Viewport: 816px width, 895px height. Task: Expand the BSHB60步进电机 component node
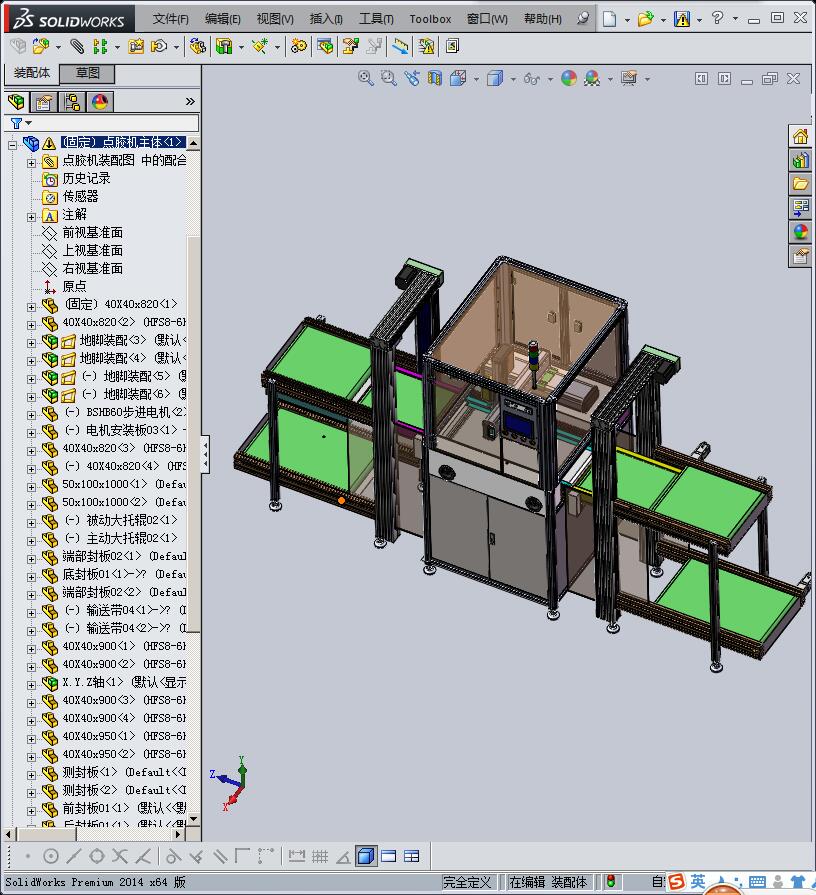[x=31, y=415]
